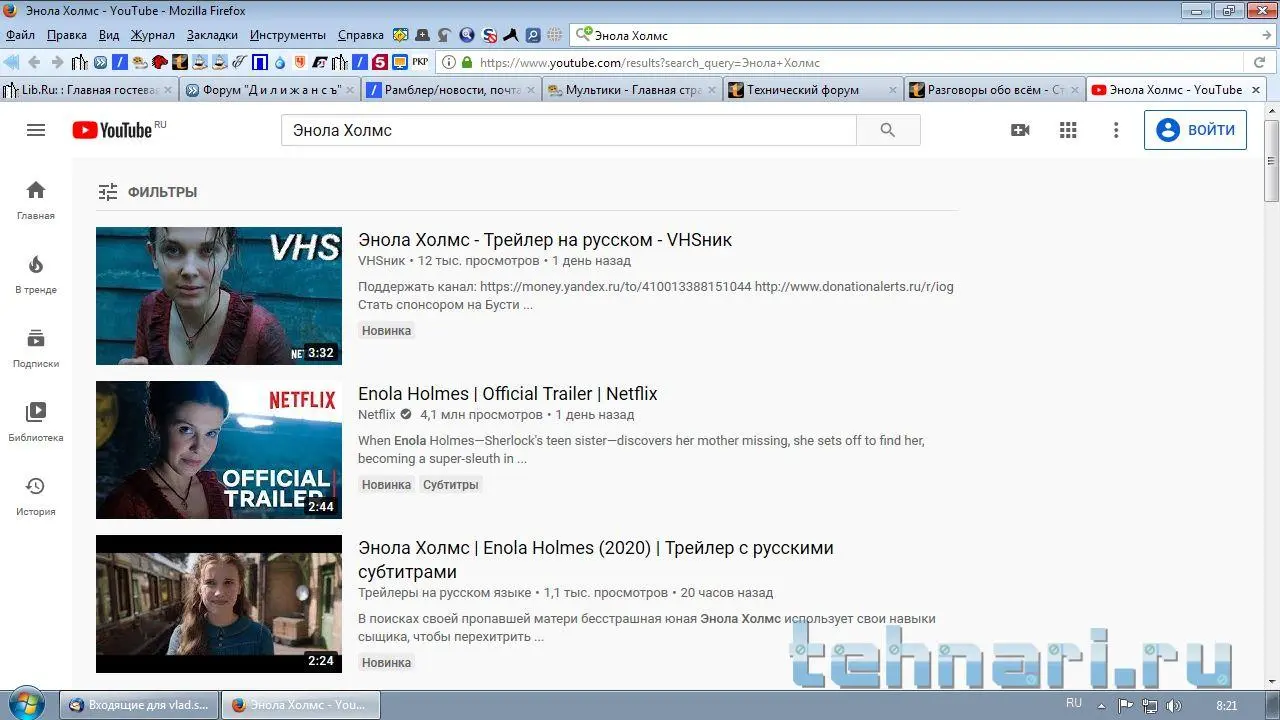Close the Lib.Ru tab
Screen dimensions: 1280x720
168,90
